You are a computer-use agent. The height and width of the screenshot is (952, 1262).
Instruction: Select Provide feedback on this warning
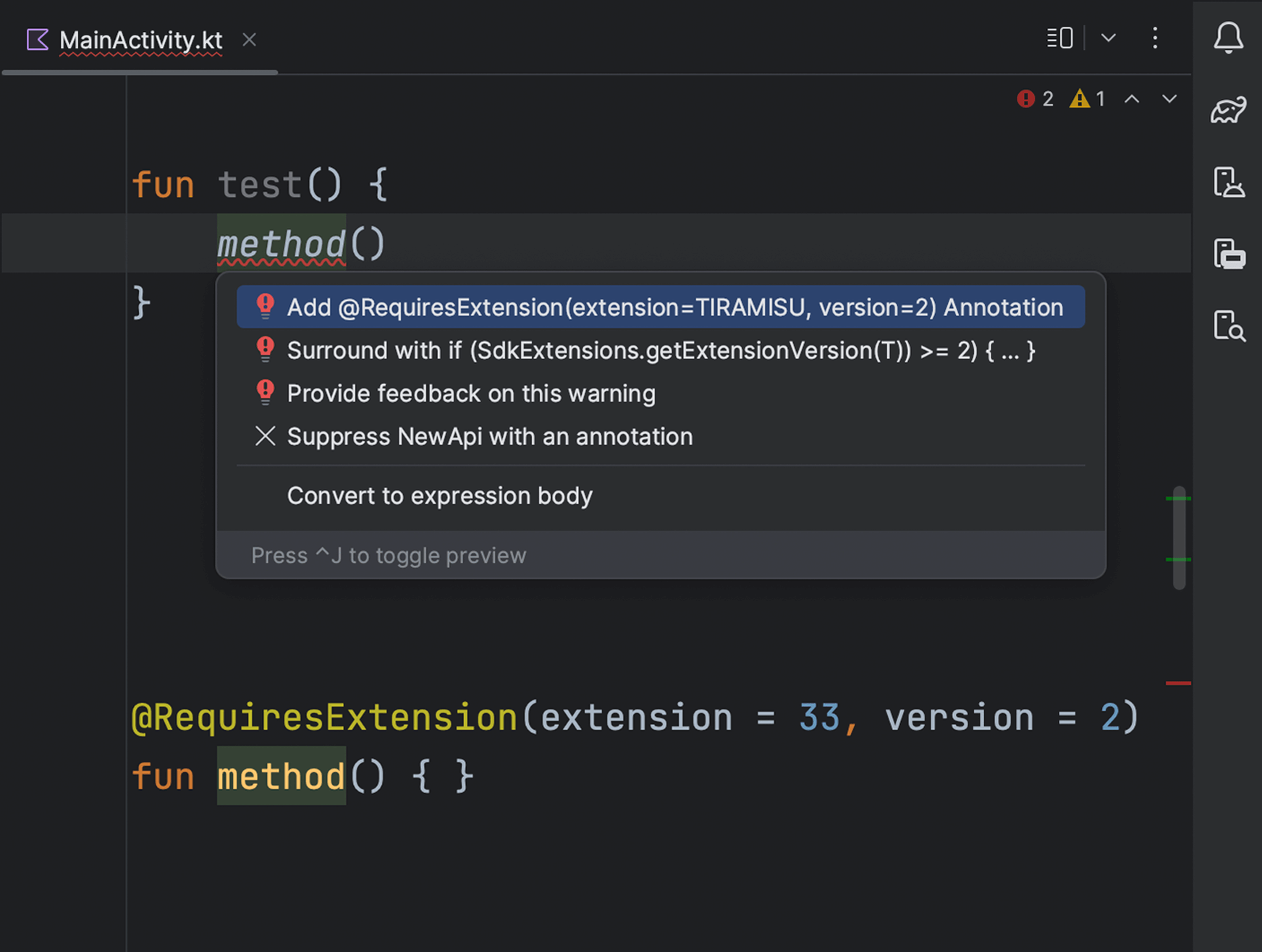pyautogui.click(x=470, y=394)
